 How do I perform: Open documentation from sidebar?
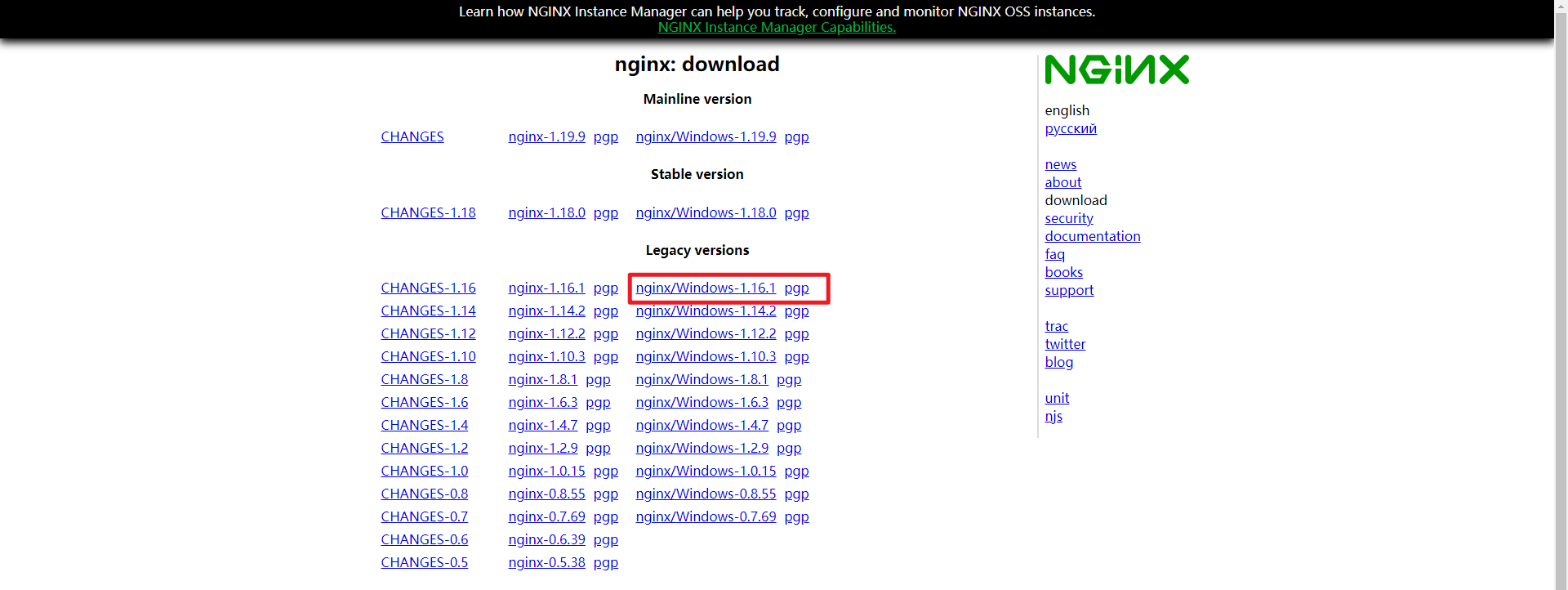[x=1092, y=236]
